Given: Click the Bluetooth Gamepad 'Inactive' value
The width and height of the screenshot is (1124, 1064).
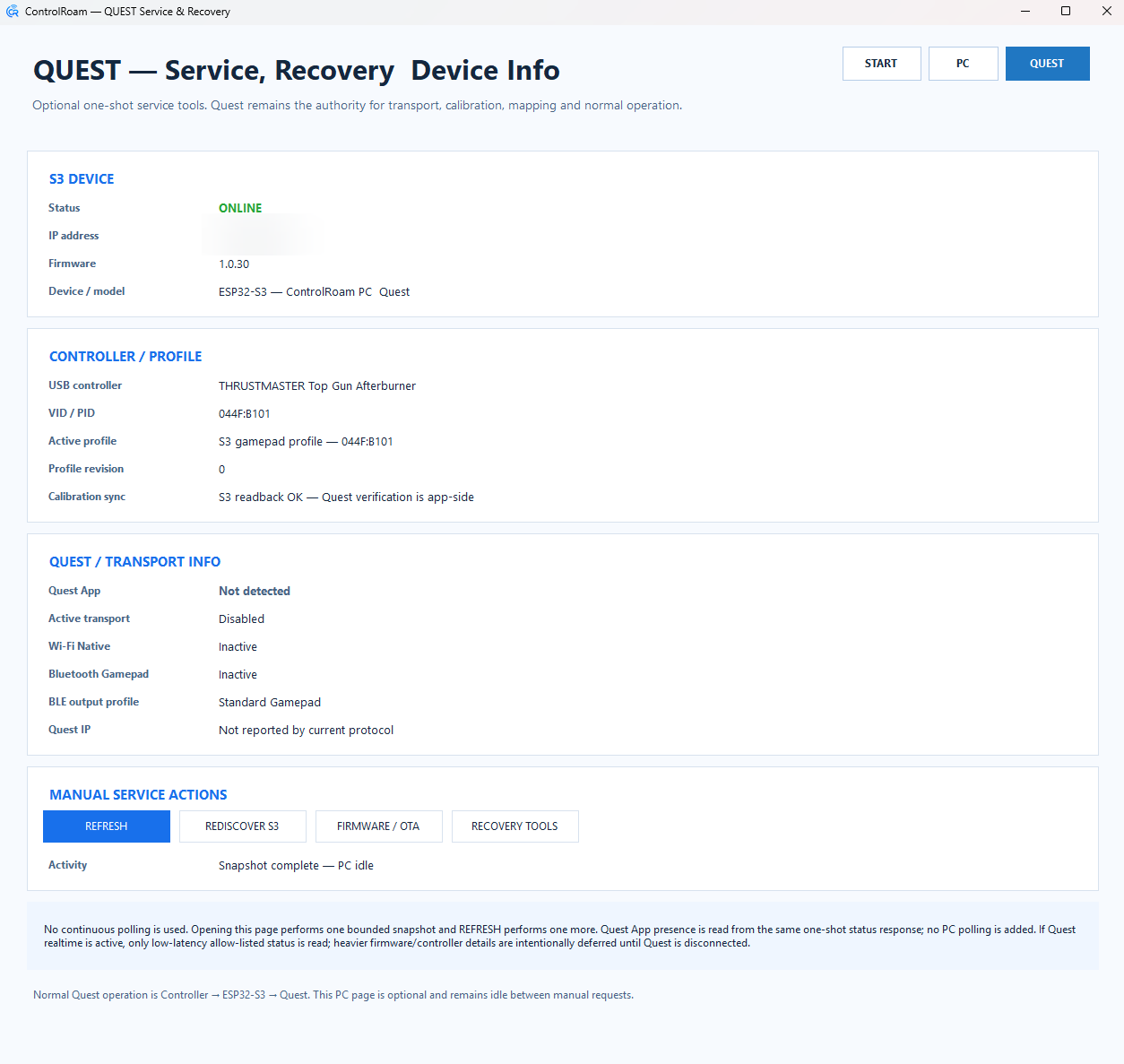Looking at the screenshot, I should click(x=238, y=675).
